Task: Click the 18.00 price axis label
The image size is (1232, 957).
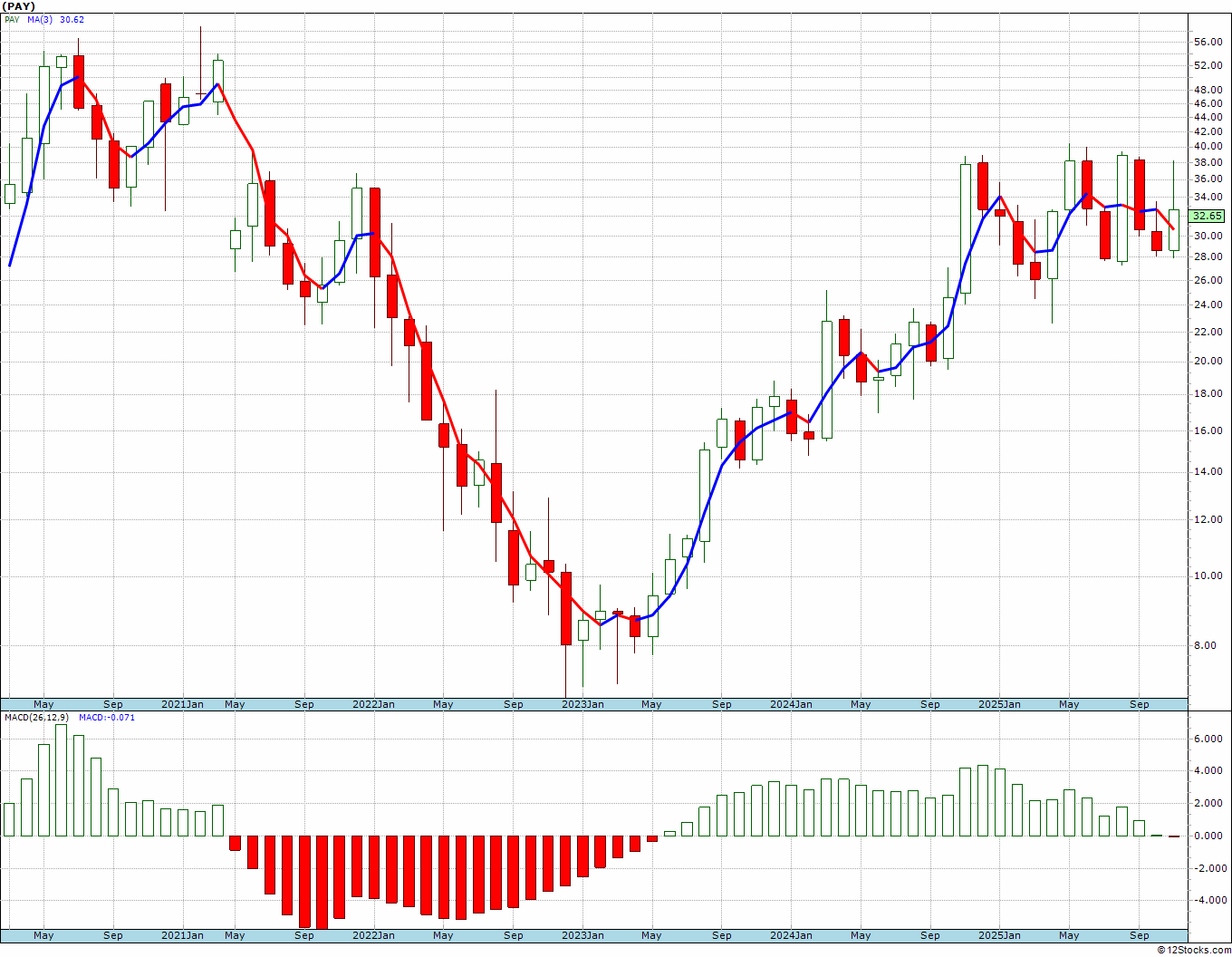Action: click(x=1208, y=393)
